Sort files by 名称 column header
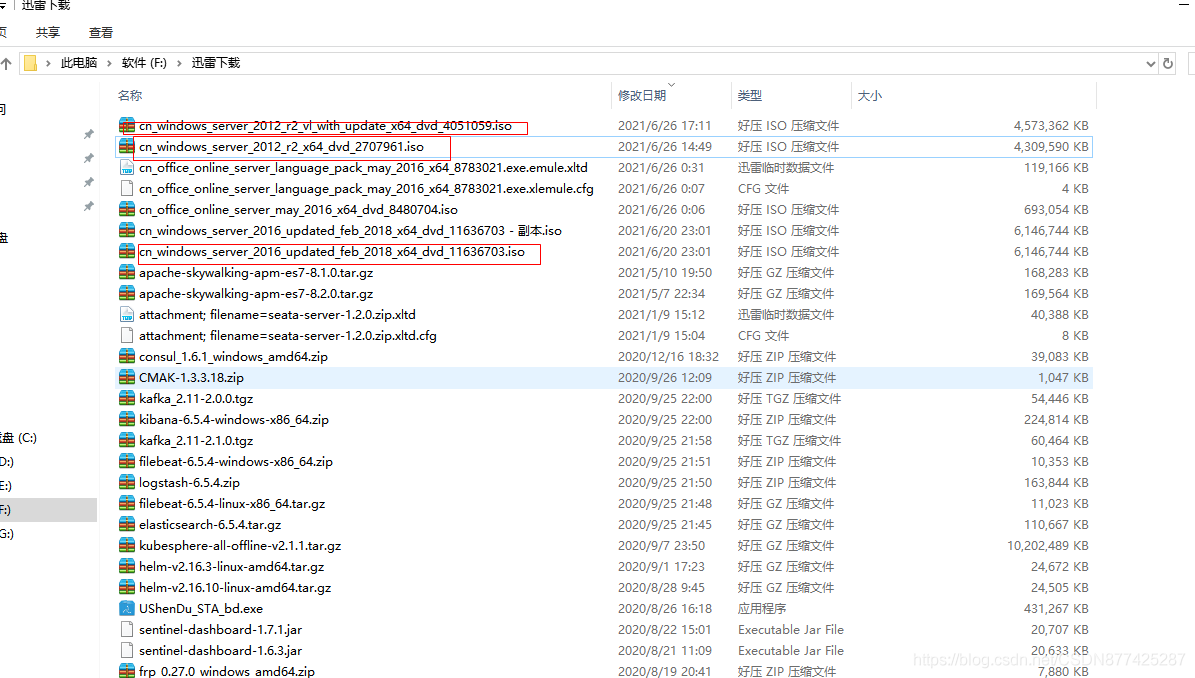 130,95
